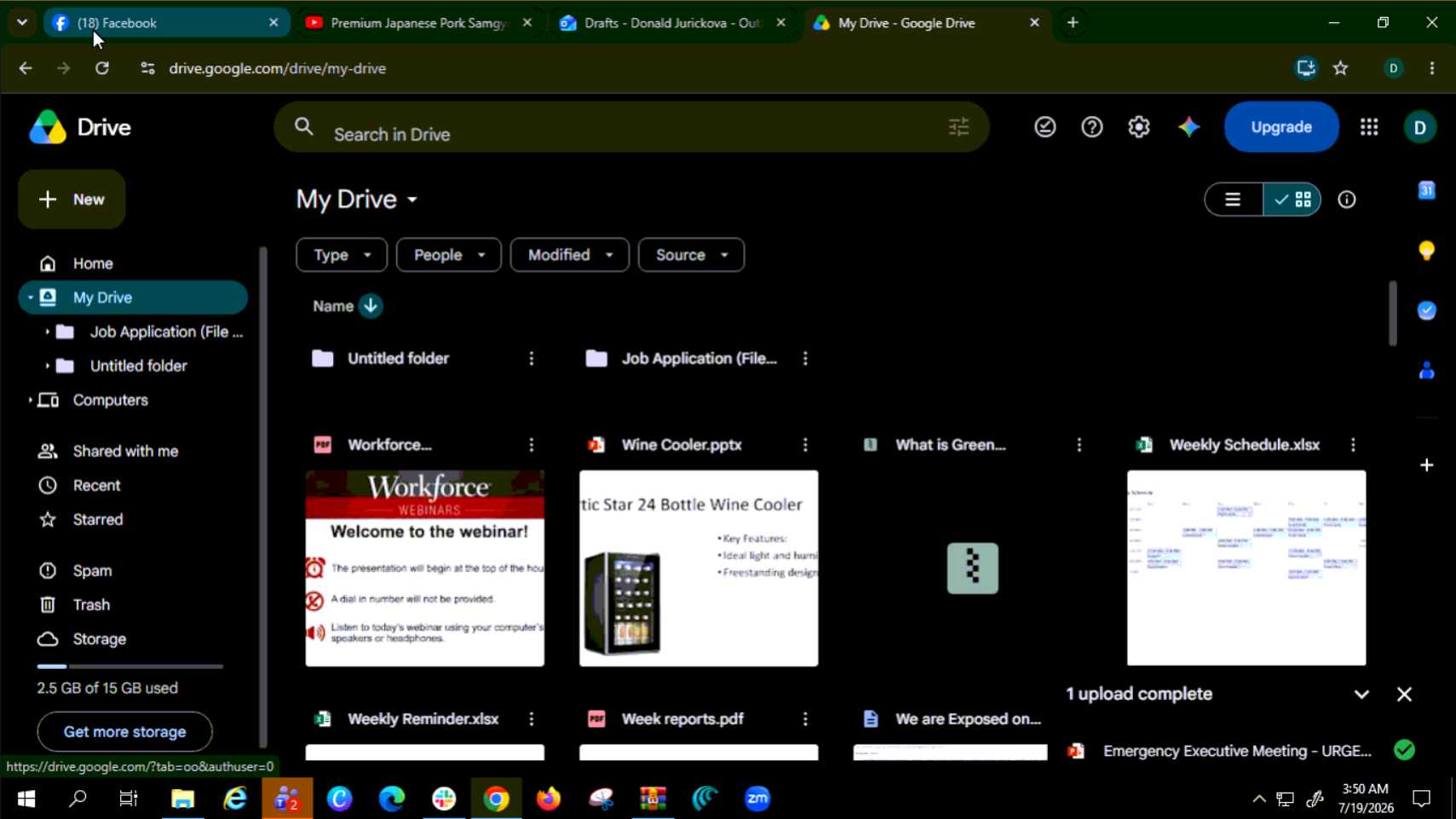Image resolution: width=1456 pixels, height=819 pixels.
Task: Open the Type filter dropdown
Action: coord(342,255)
